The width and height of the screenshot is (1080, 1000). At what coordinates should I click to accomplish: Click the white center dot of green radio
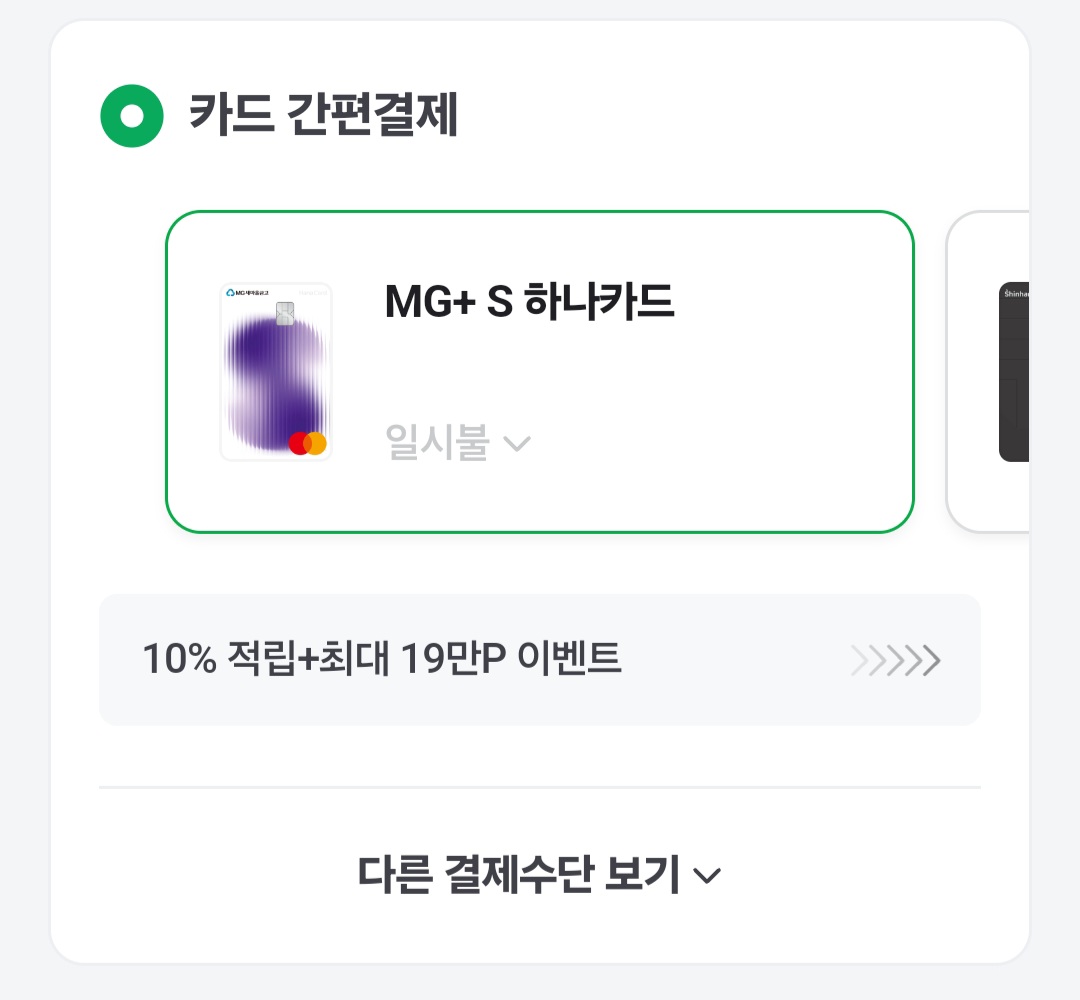(131, 117)
